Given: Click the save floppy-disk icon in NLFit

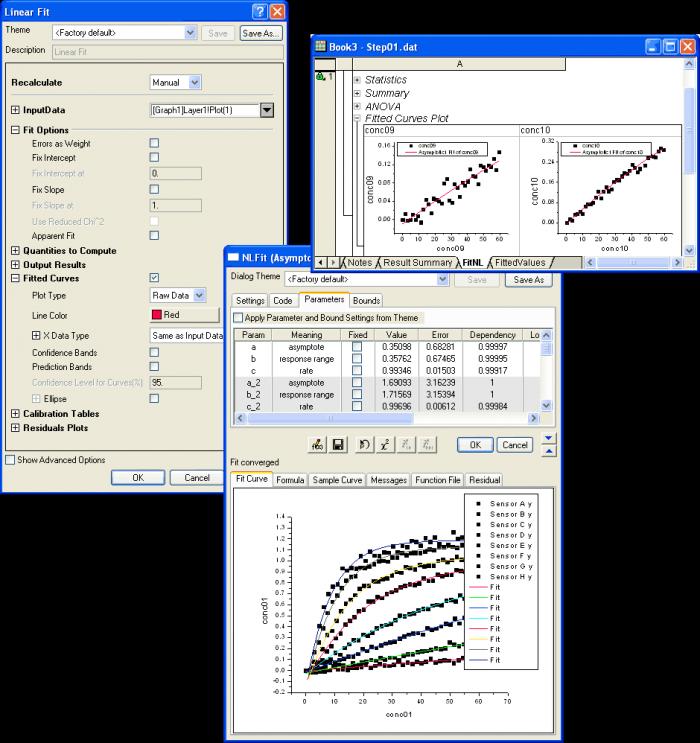Looking at the screenshot, I should [x=338, y=444].
